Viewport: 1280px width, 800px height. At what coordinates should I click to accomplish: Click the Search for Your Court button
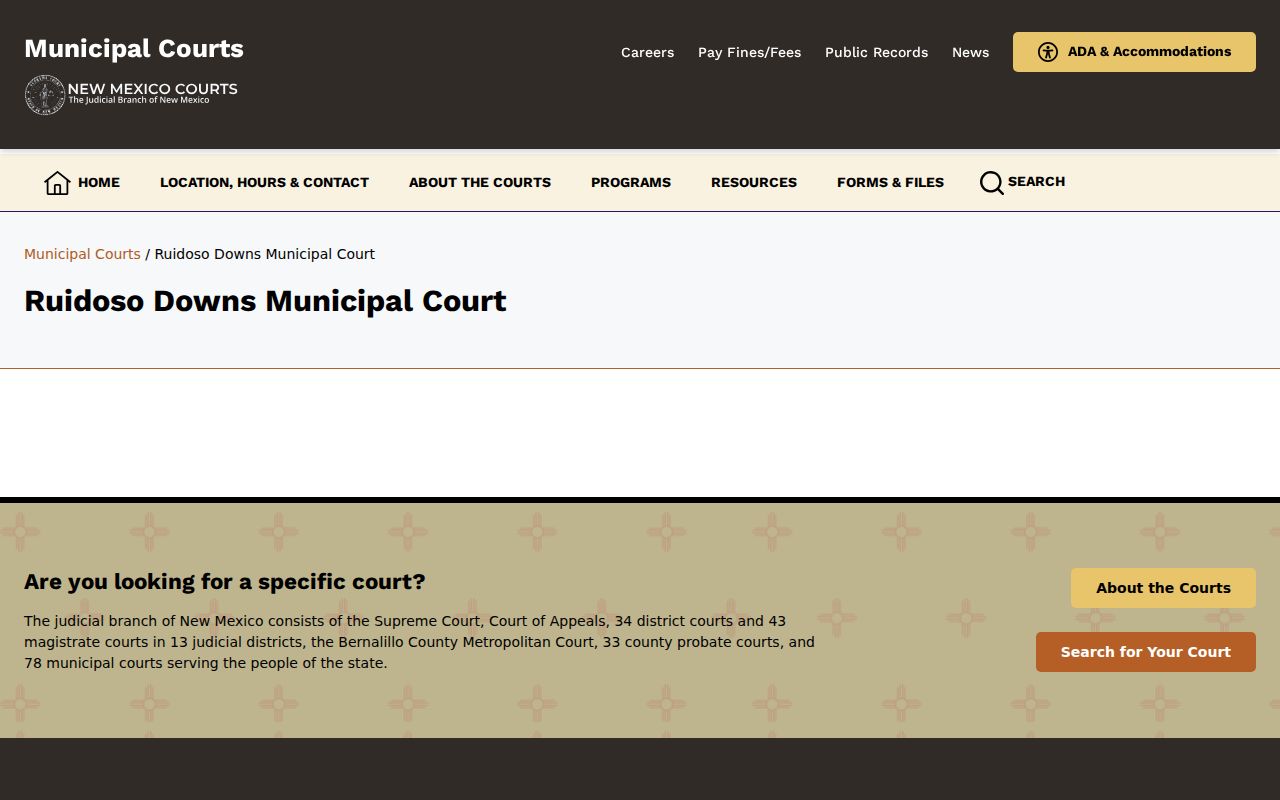[x=1145, y=652]
